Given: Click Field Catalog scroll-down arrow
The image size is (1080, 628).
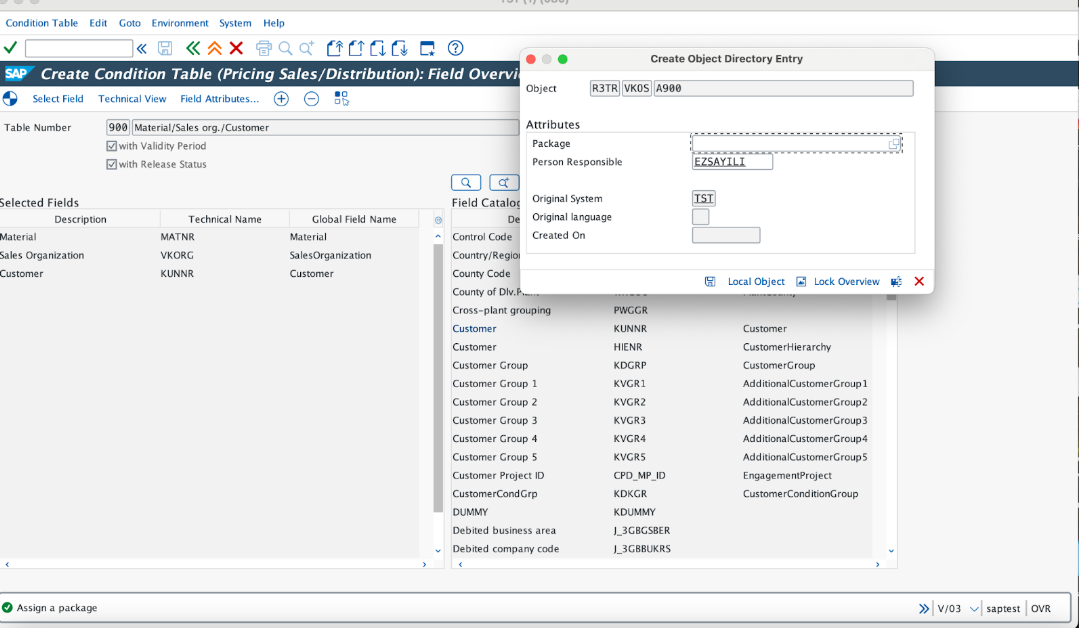Looking at the screenshot, I should coord(891,551).
